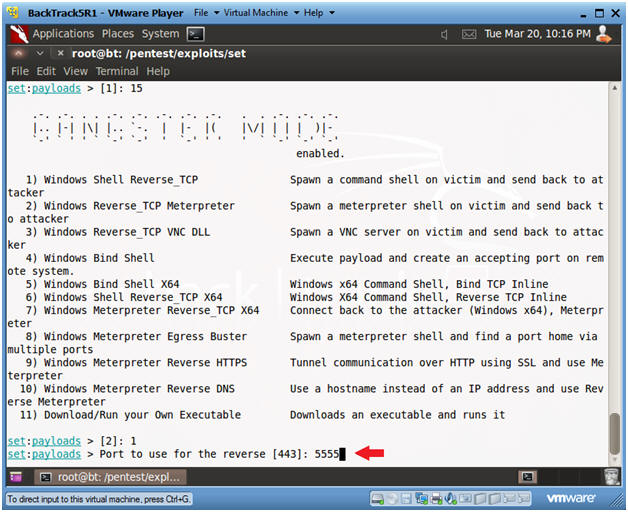Click the terminal scrollbar up arrow

tap(614, 88)
